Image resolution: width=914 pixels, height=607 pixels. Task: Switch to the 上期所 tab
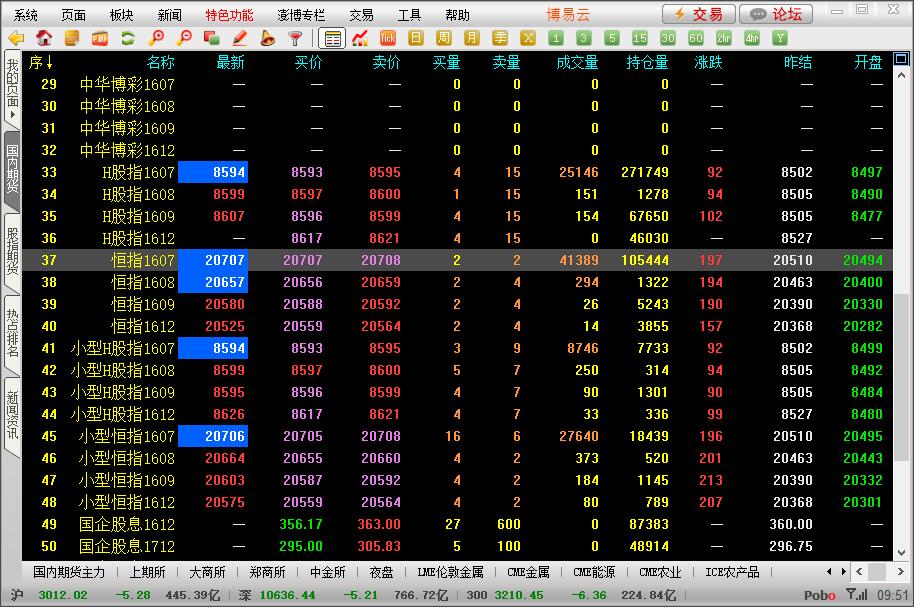point(147,572)
